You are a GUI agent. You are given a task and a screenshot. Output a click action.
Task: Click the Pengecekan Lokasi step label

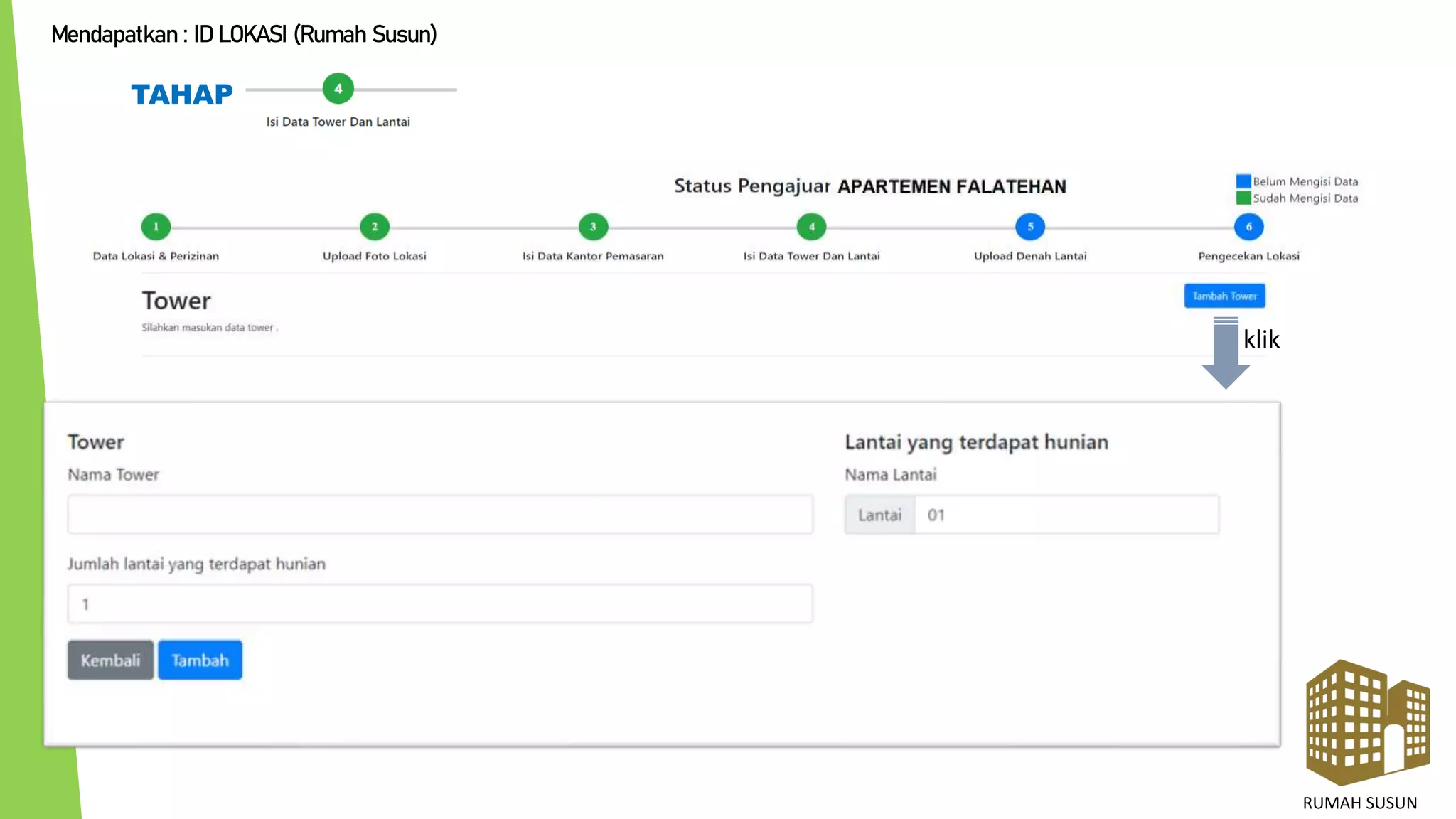pyautogui.click(x=1248, y=256)
